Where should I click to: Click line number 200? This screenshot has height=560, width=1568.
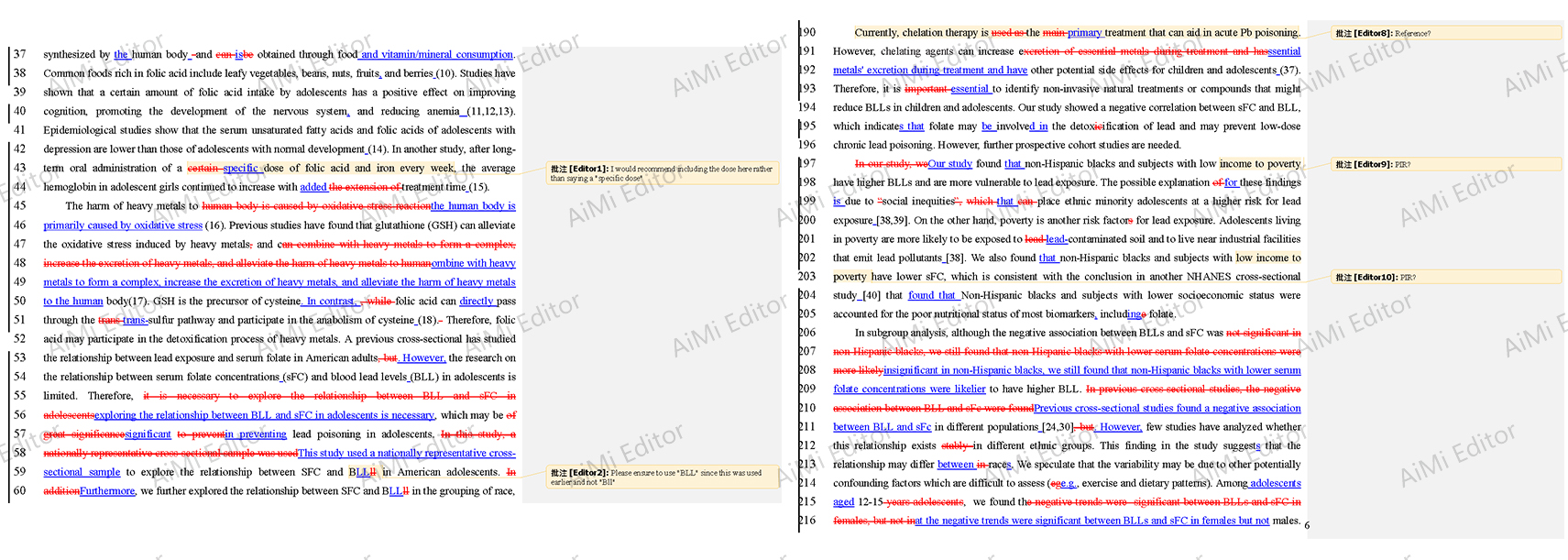[807, 220]
